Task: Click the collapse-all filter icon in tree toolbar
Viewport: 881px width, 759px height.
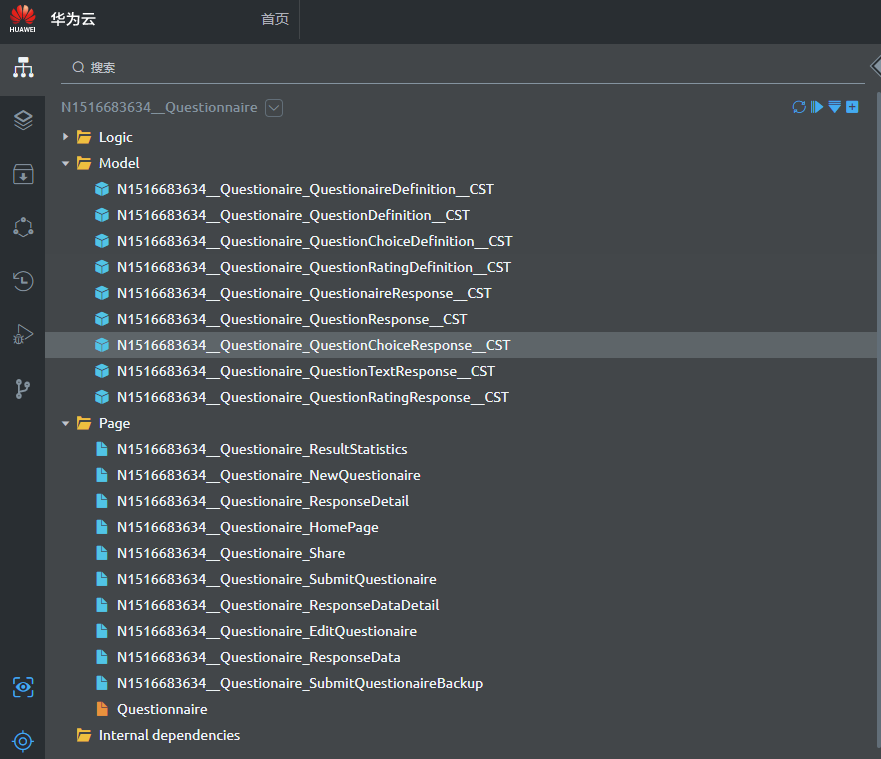Action: click(x=834, y=107)
